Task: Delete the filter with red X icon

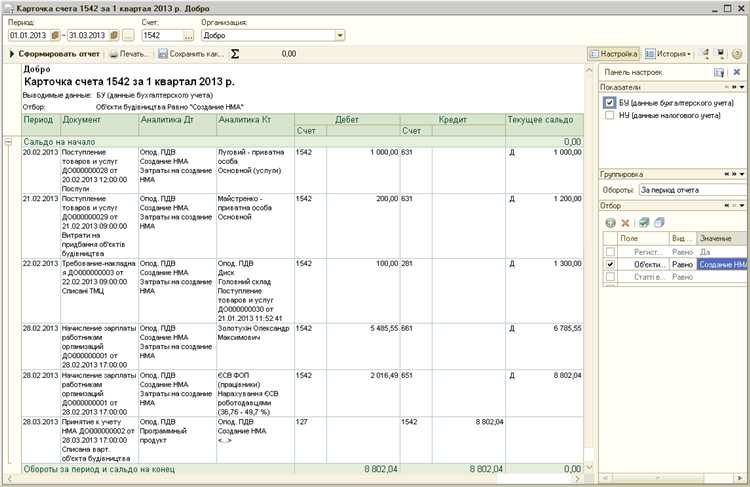Action: (626, 222)
